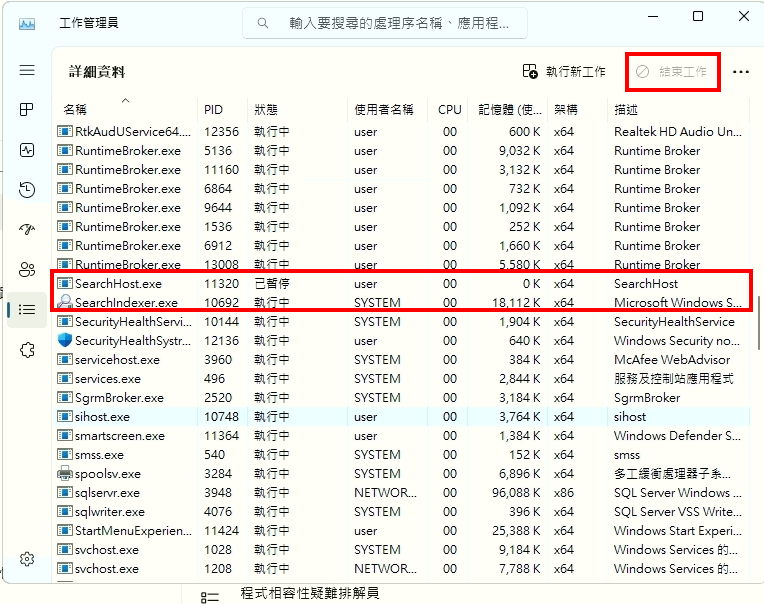Select the SearchHost.exe process name

coord(118,283)
